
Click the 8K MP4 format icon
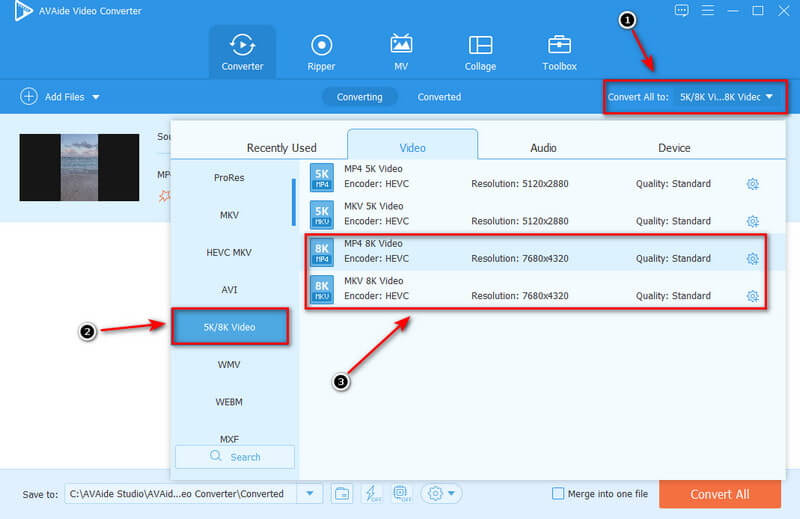pyautogui.click(x=322, y=252)
